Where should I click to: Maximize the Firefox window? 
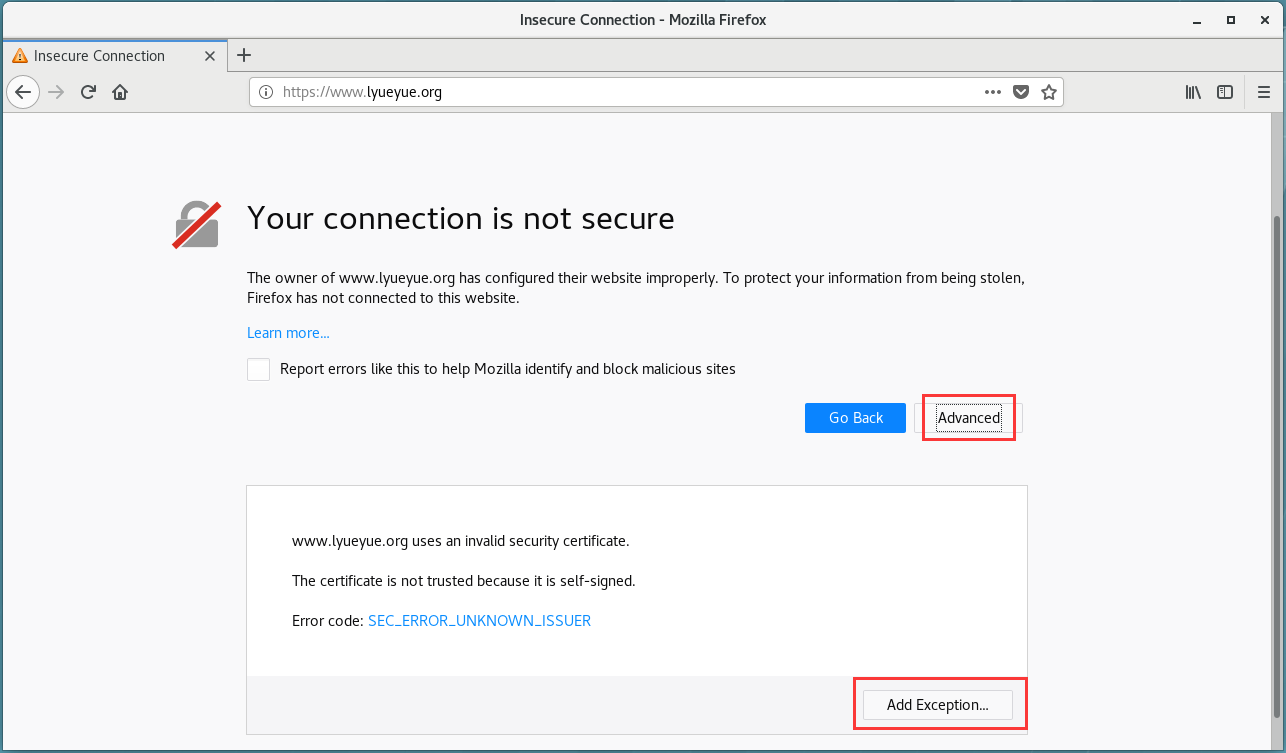[1231, 19]
